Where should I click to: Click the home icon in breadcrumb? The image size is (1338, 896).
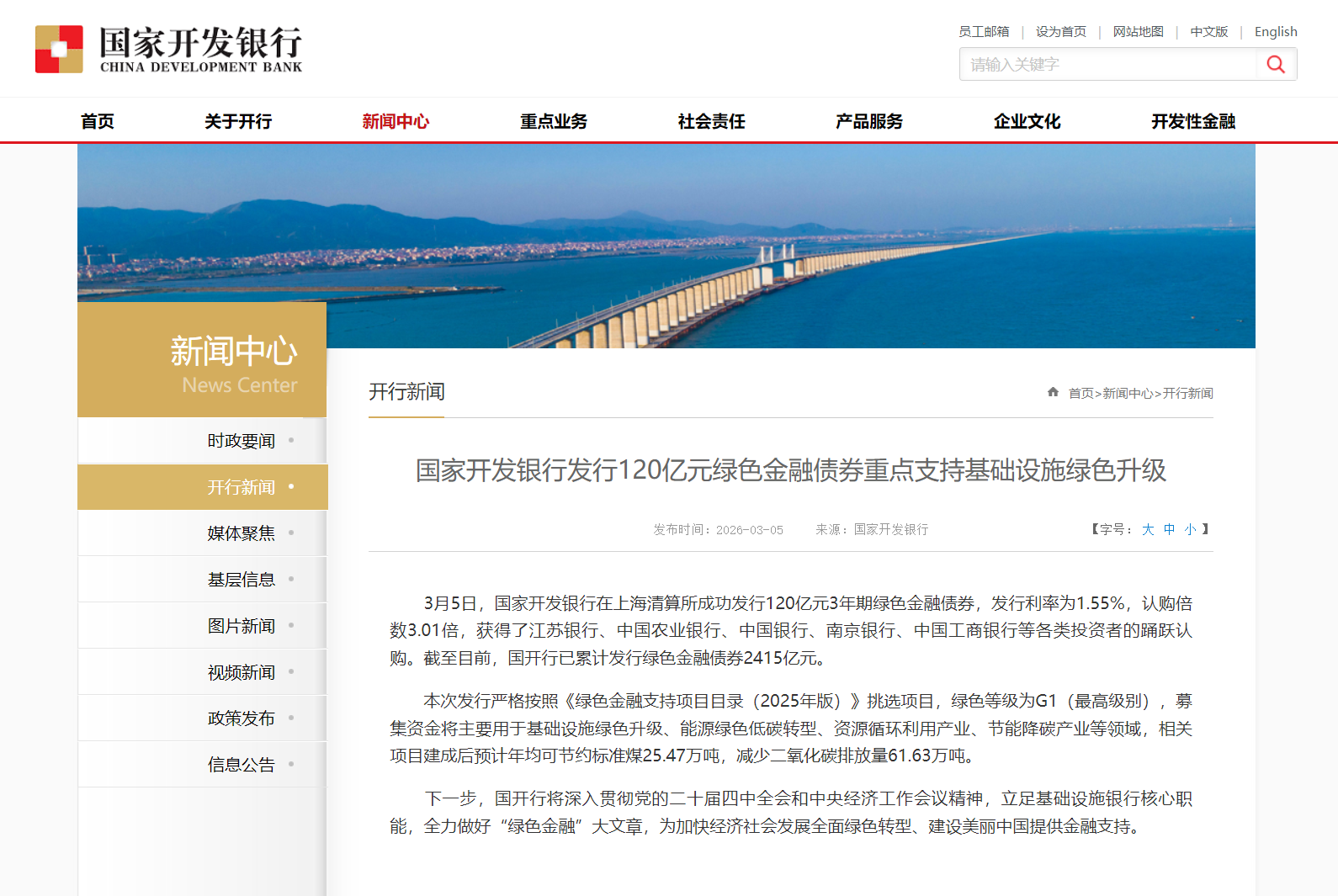pos(1053,392)
